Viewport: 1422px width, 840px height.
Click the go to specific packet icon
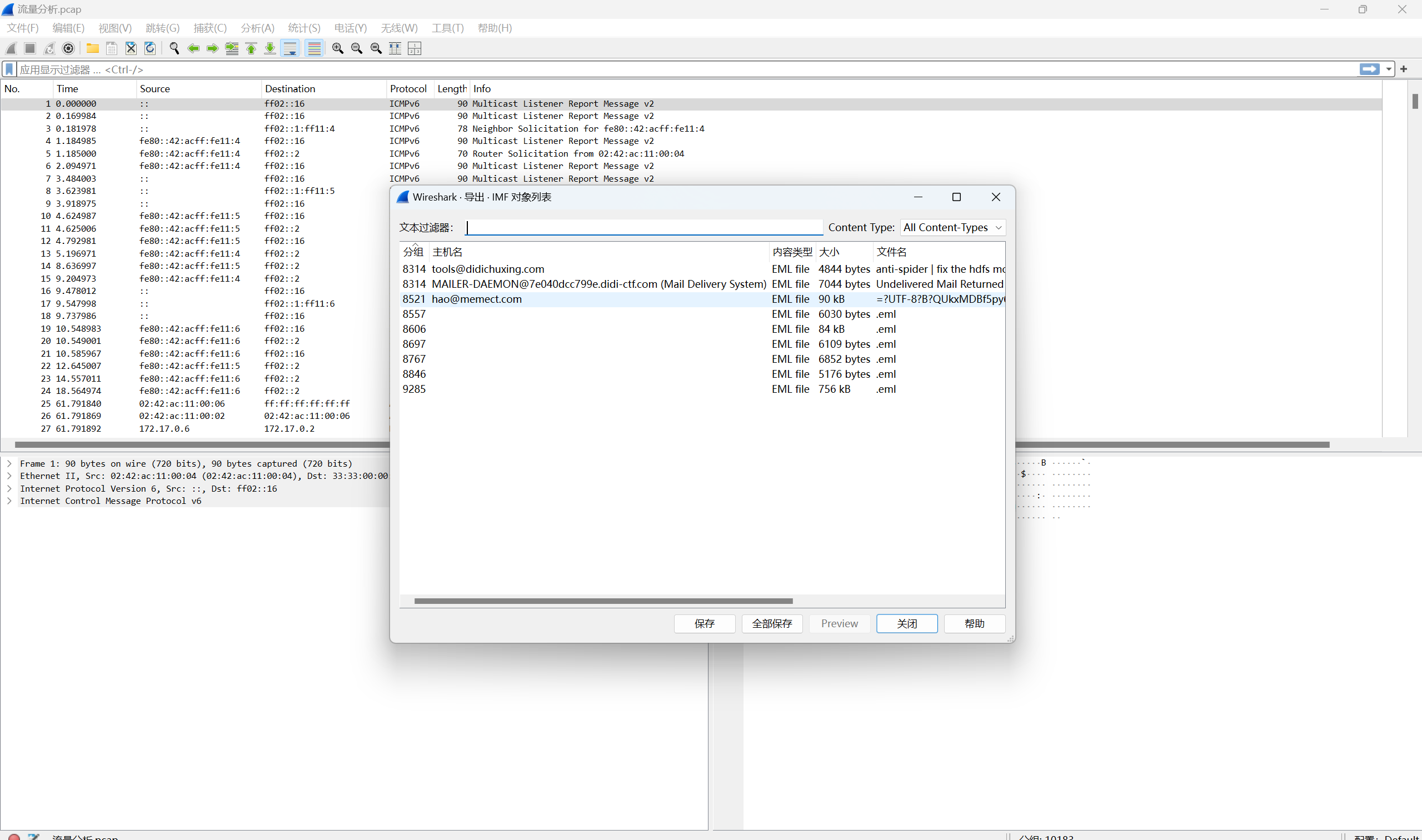[x=232, y=48]
